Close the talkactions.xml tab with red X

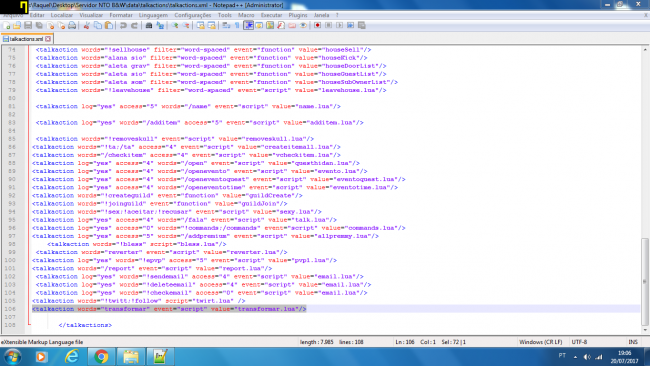pyautogui.click(x=48, y=39)
